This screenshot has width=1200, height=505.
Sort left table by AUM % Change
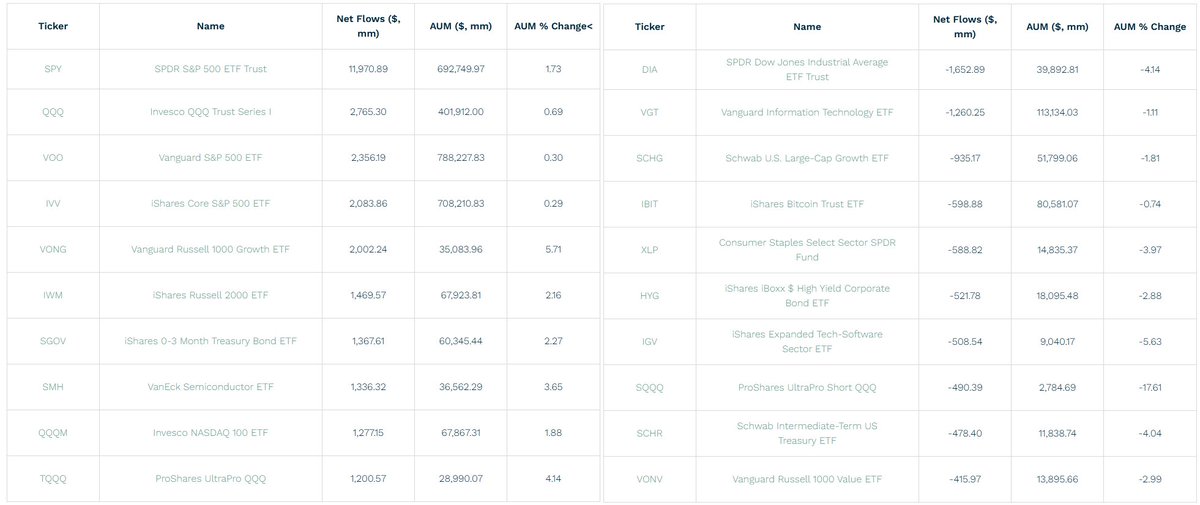[553, 26]
